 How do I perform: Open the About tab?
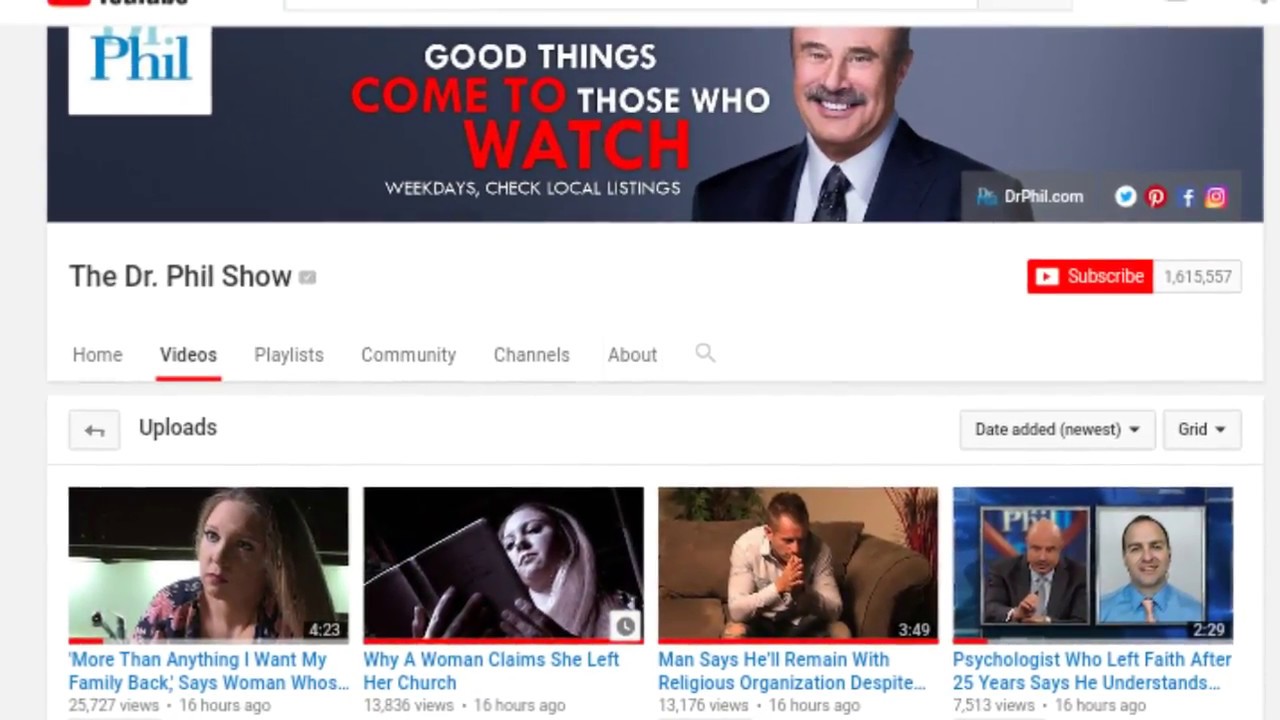pyautogui.click(x=632, y=355)
